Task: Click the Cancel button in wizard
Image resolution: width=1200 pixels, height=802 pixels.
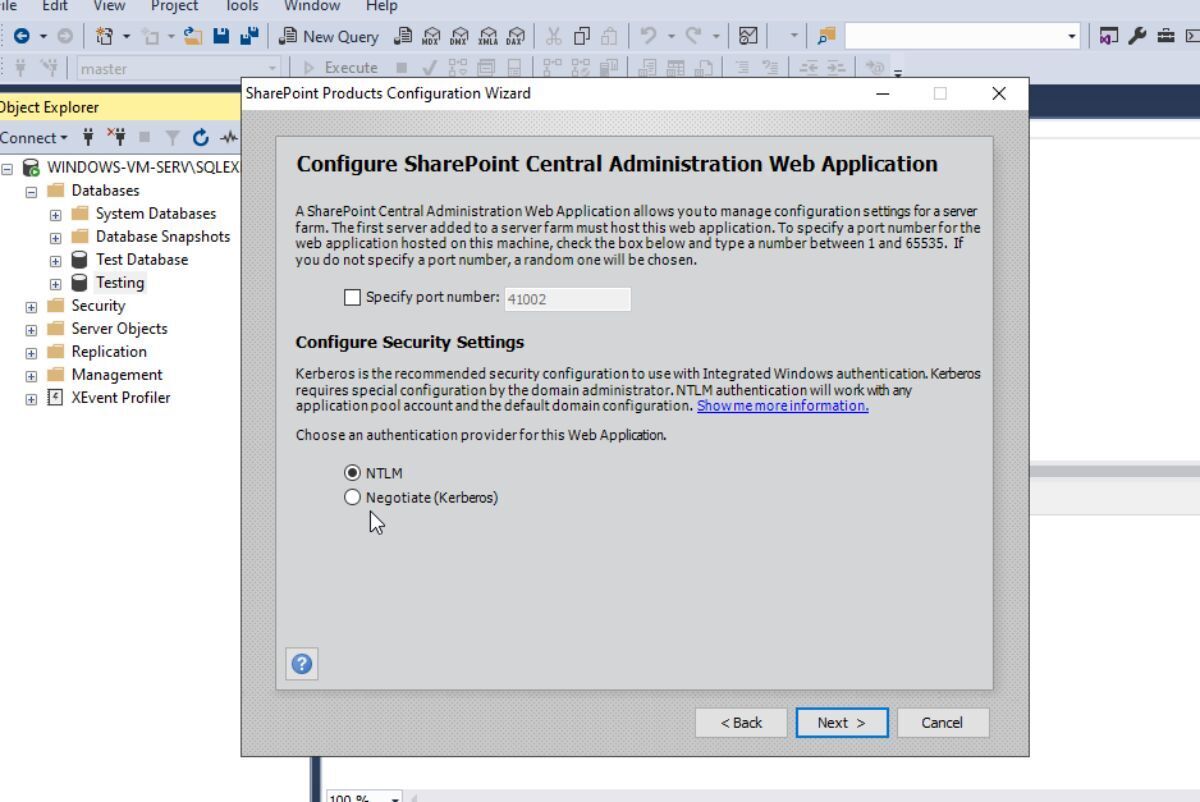Action: tap(942, 723)
